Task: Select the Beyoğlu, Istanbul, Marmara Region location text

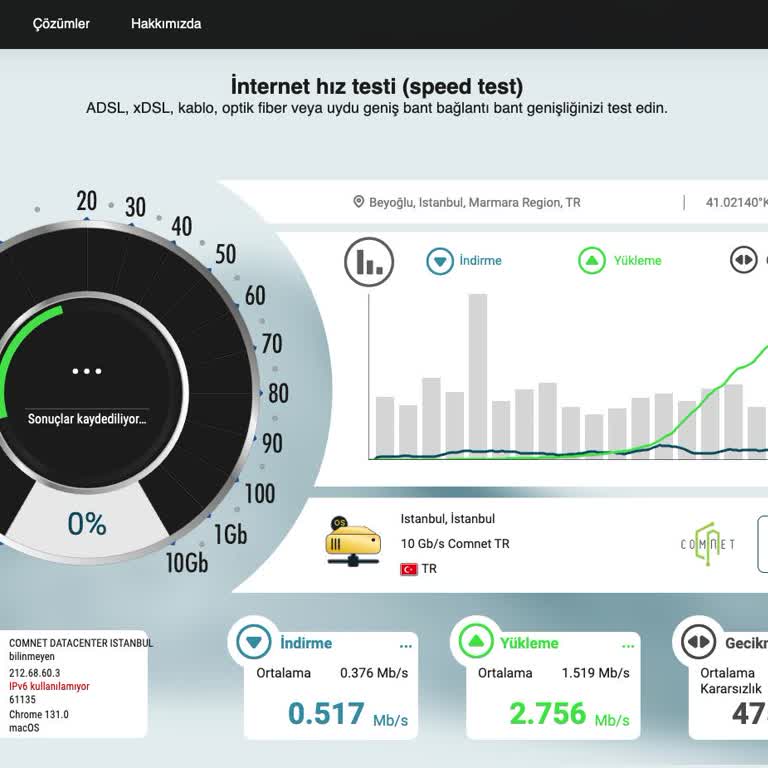Action: (x=474, y=202)
